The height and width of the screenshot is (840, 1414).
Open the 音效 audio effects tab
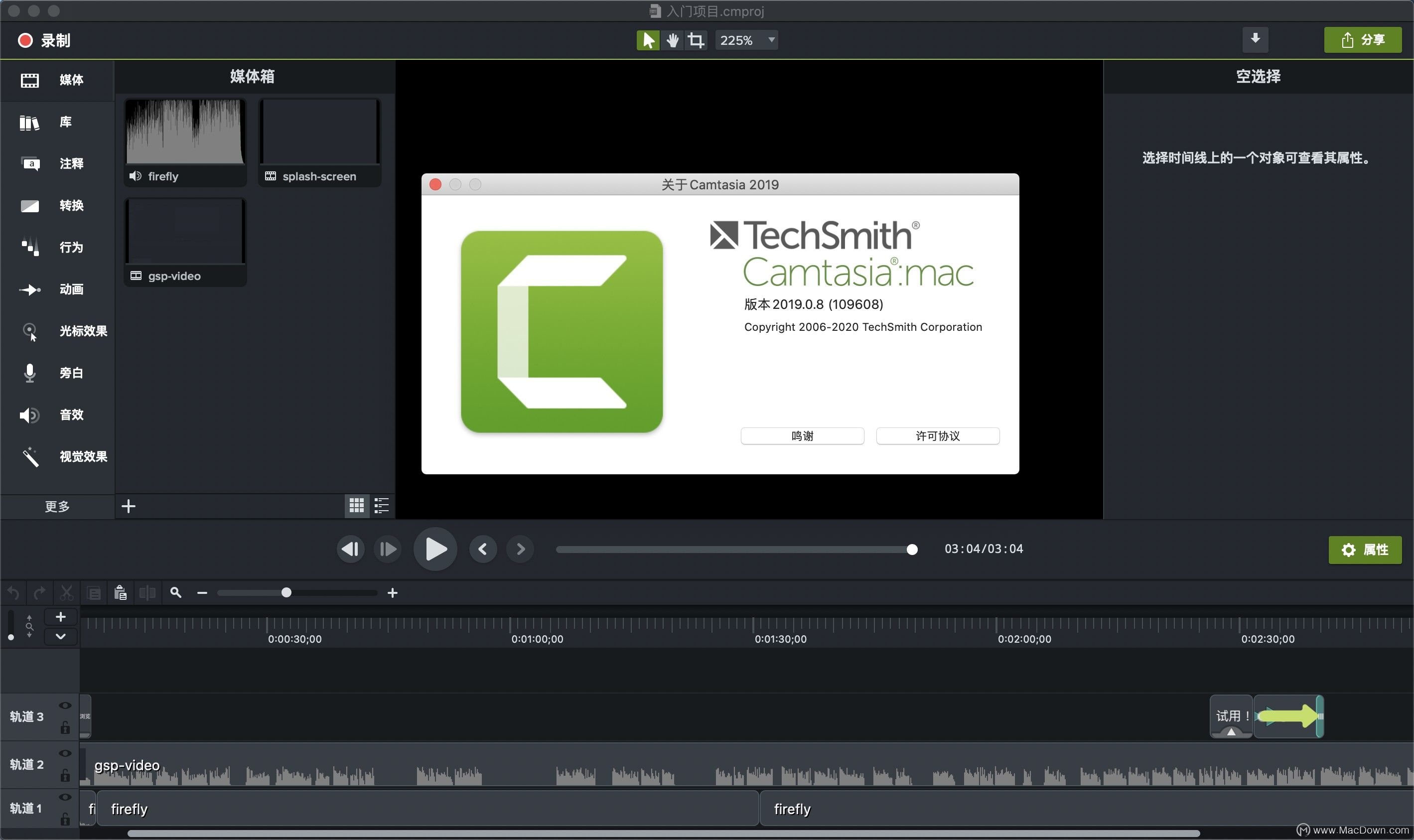[x=57, y=415]
